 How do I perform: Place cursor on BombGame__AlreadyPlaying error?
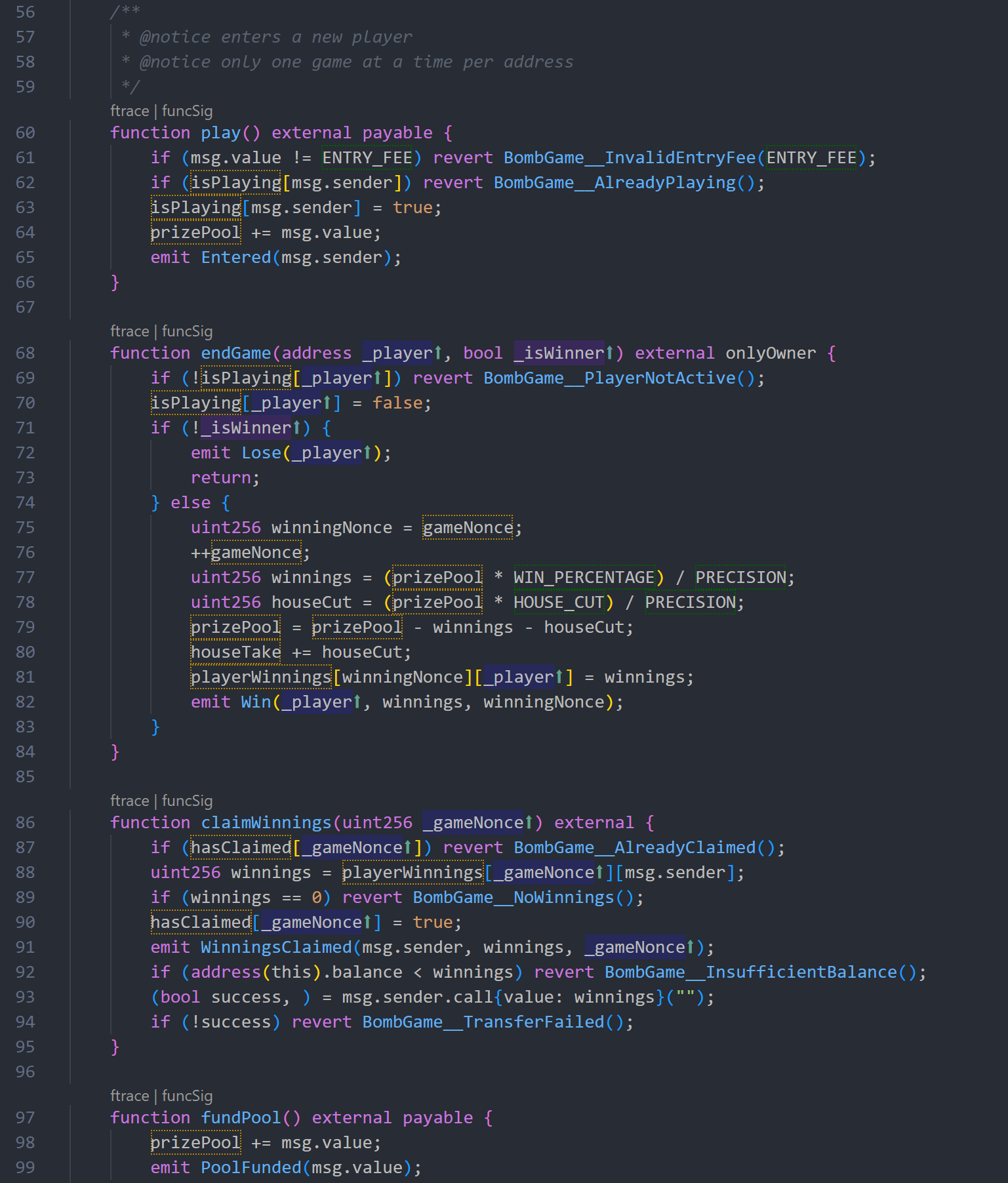pyautogui.click(x=615, y=182)
